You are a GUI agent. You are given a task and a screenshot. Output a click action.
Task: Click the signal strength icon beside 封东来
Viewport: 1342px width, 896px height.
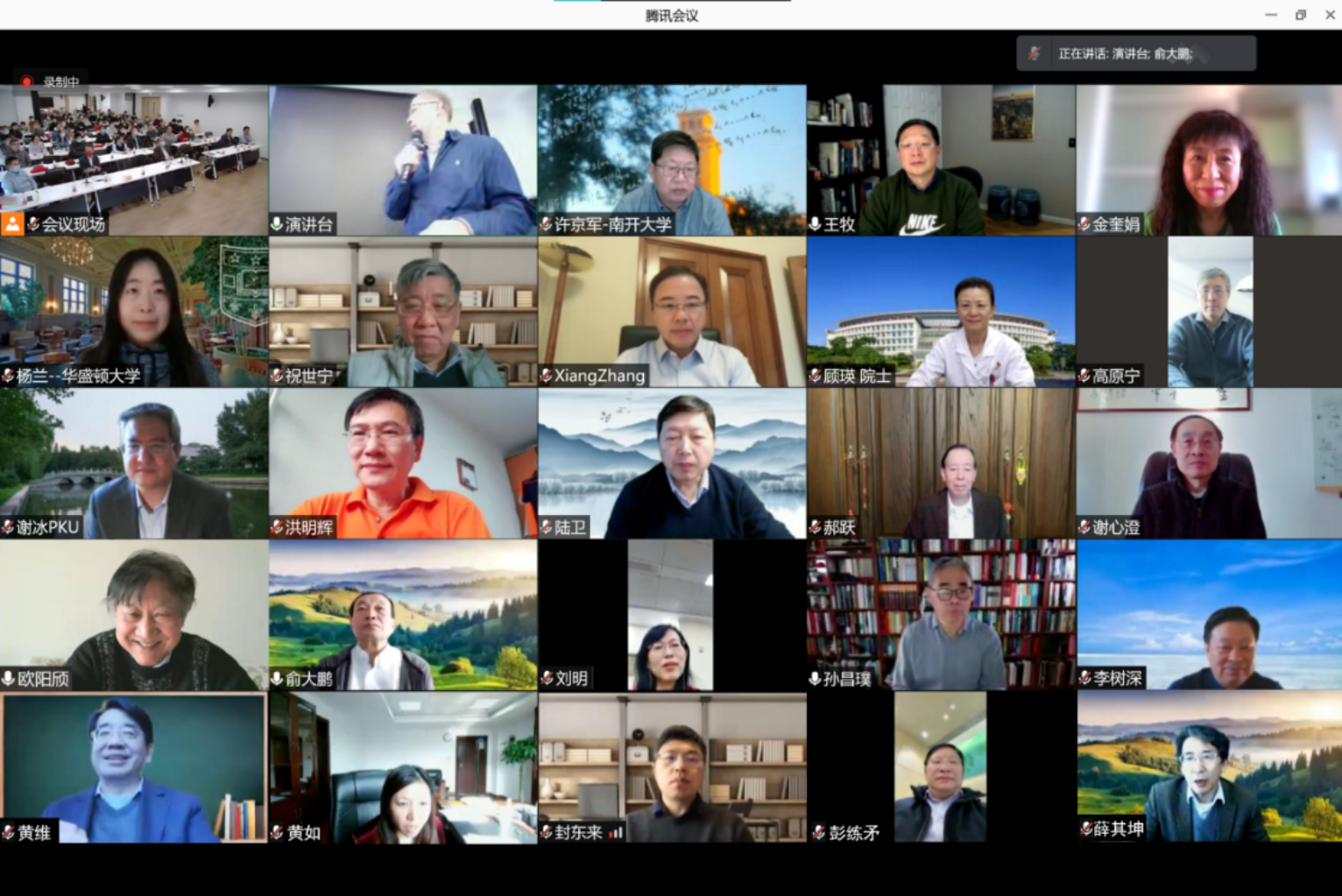[617, 832]
